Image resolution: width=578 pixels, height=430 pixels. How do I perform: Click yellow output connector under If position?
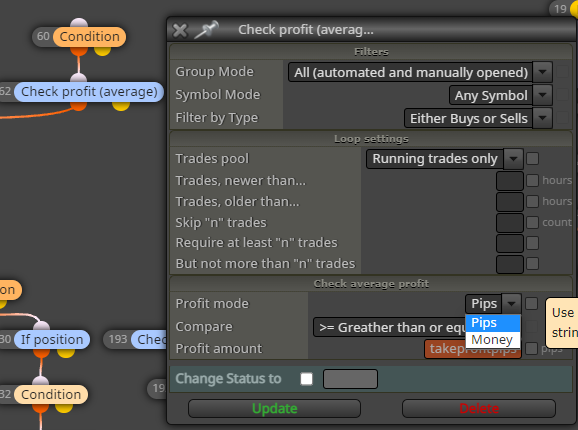(x=66, y=353)
